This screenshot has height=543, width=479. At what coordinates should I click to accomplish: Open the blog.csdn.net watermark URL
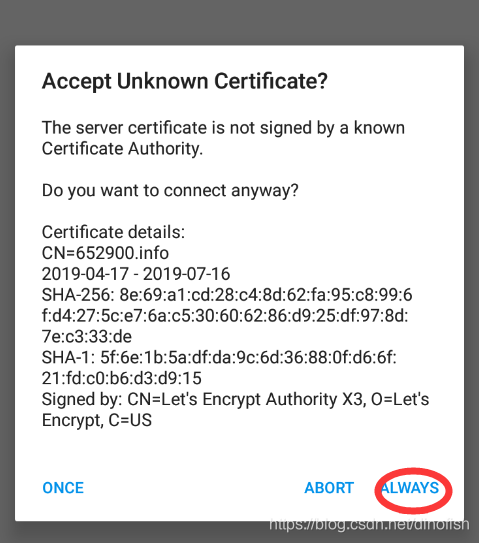click(x=369, y=524)
